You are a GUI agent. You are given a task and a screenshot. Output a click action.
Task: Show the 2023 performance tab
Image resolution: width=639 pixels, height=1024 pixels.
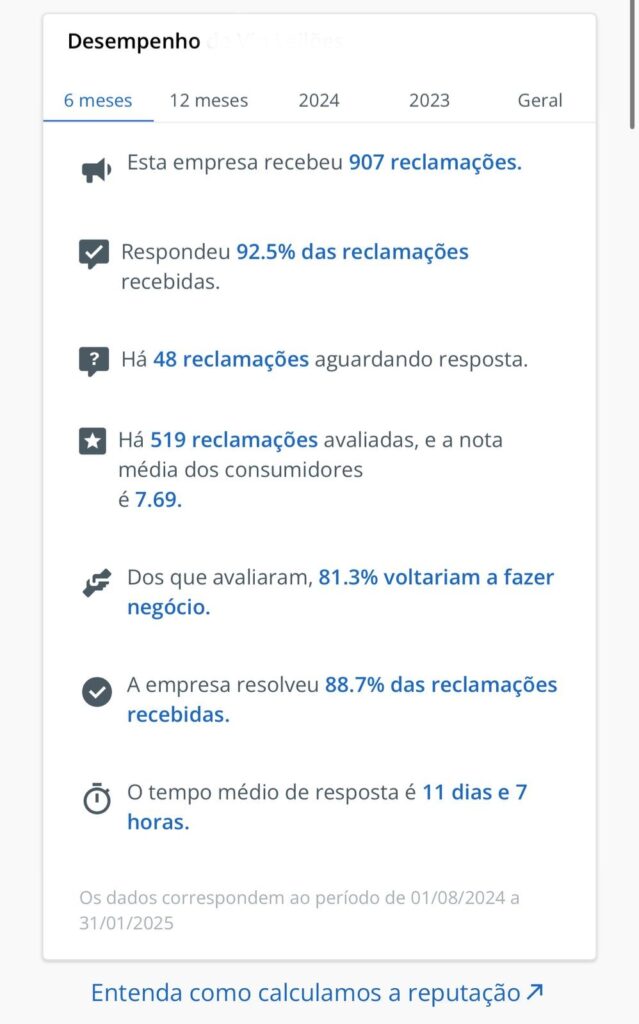point(429,100)
